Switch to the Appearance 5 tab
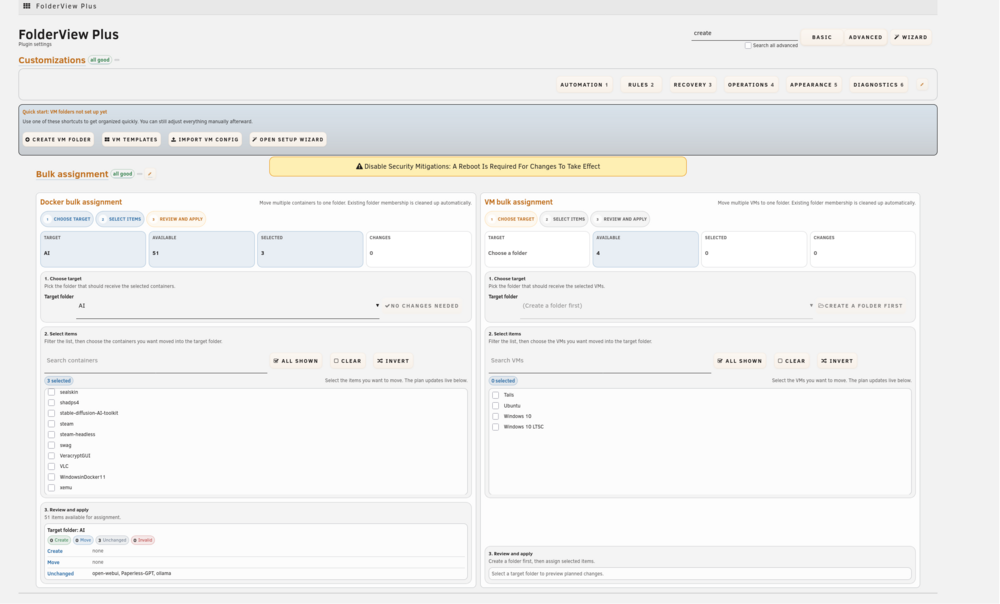1000x604 pixels. click(813, 84)
